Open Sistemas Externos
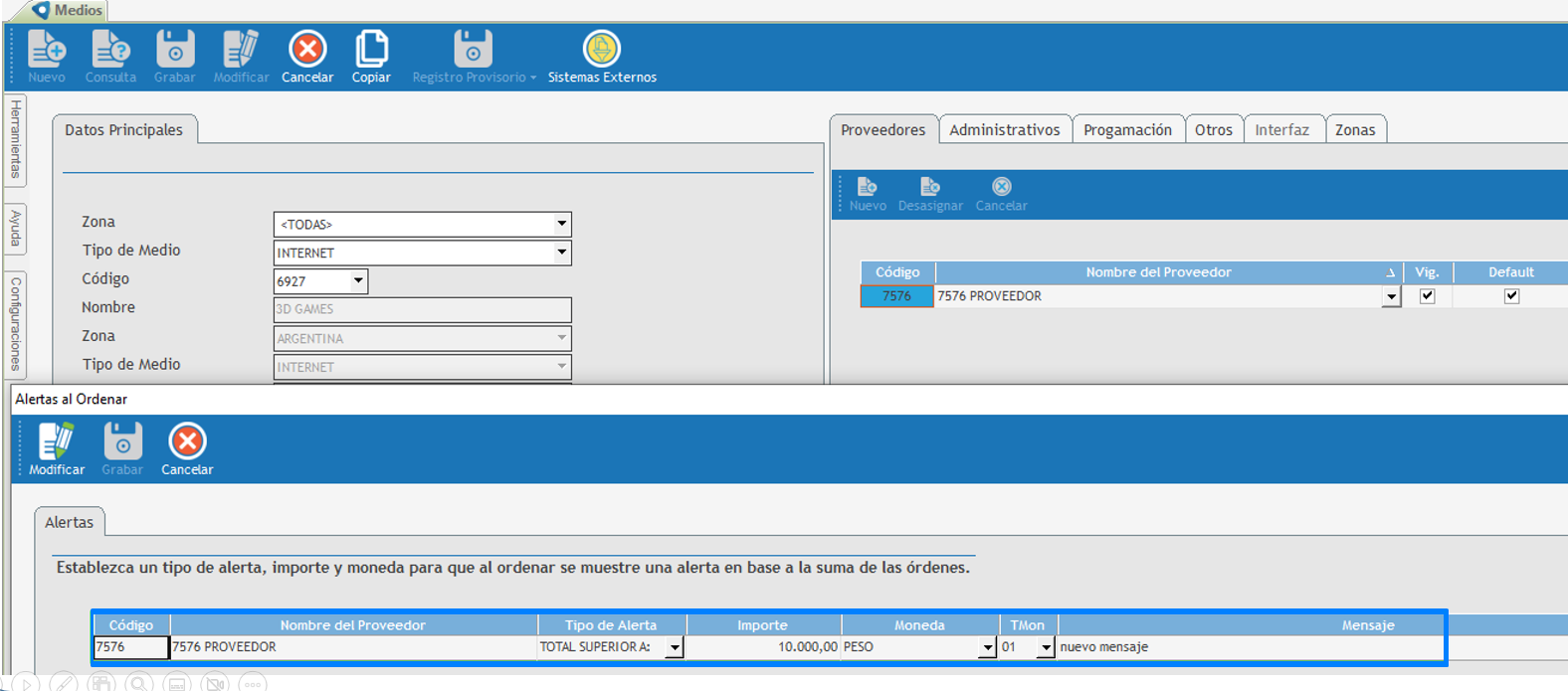1568x691 pixels. [x=602, y=56]
